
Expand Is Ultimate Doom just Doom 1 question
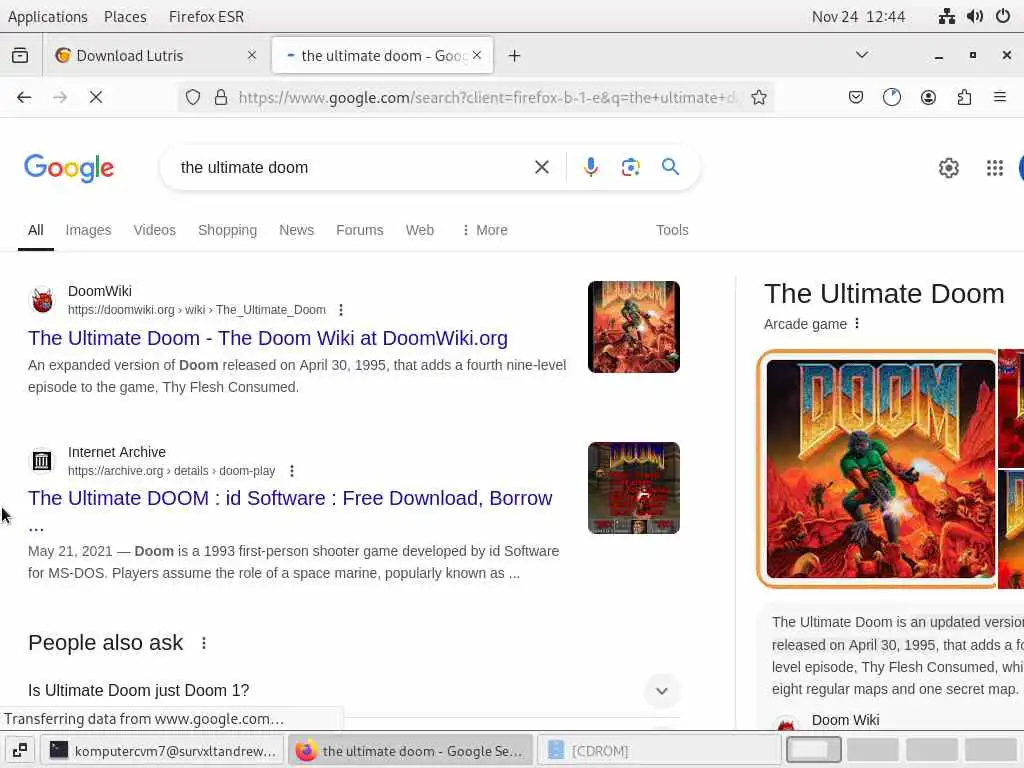click(x=662, y=691)
